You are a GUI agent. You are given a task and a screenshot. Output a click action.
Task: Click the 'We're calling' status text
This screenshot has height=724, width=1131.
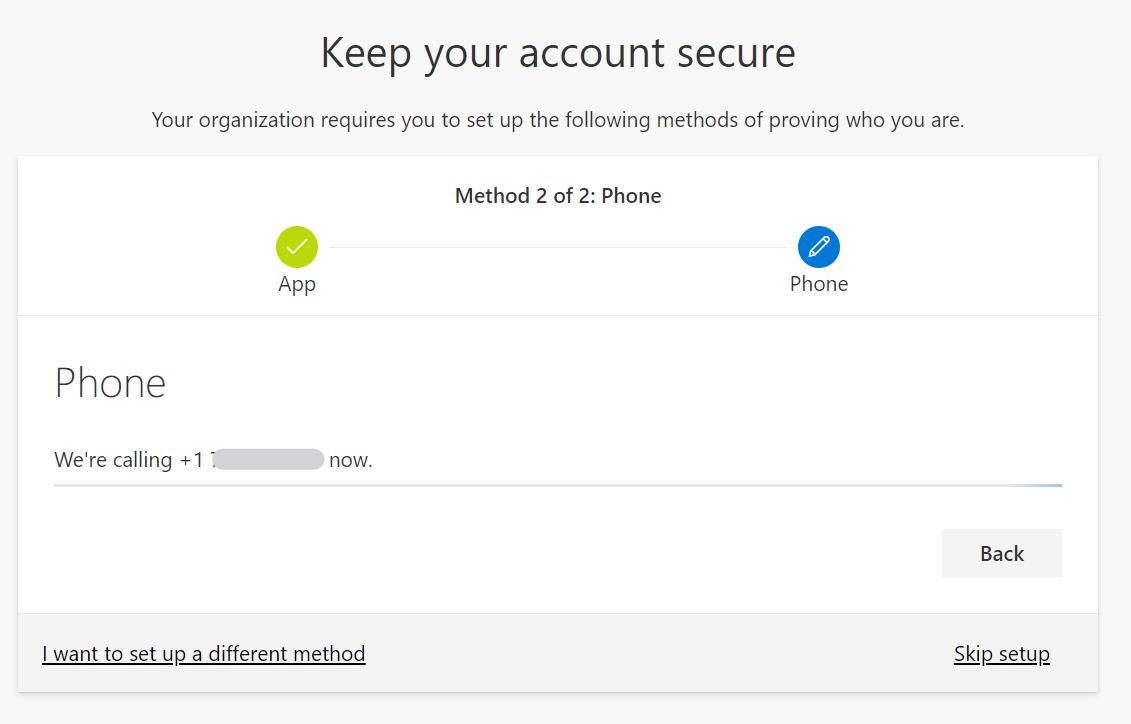(x=113, y=460)
